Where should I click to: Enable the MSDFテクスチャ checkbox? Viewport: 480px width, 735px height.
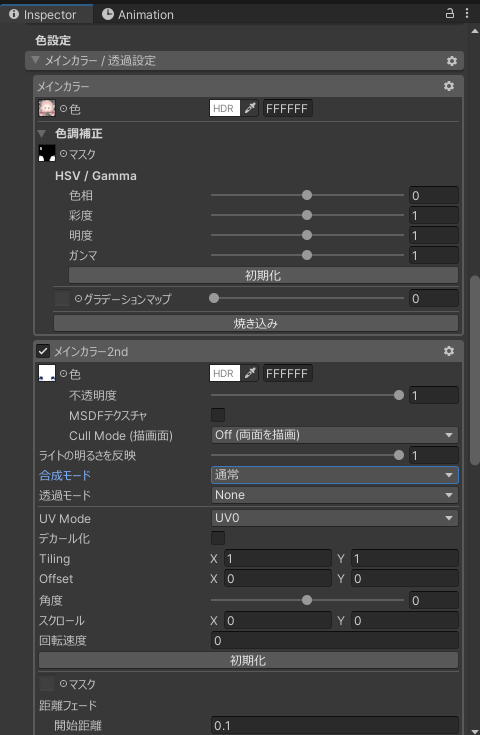click(x=218, y=415)
